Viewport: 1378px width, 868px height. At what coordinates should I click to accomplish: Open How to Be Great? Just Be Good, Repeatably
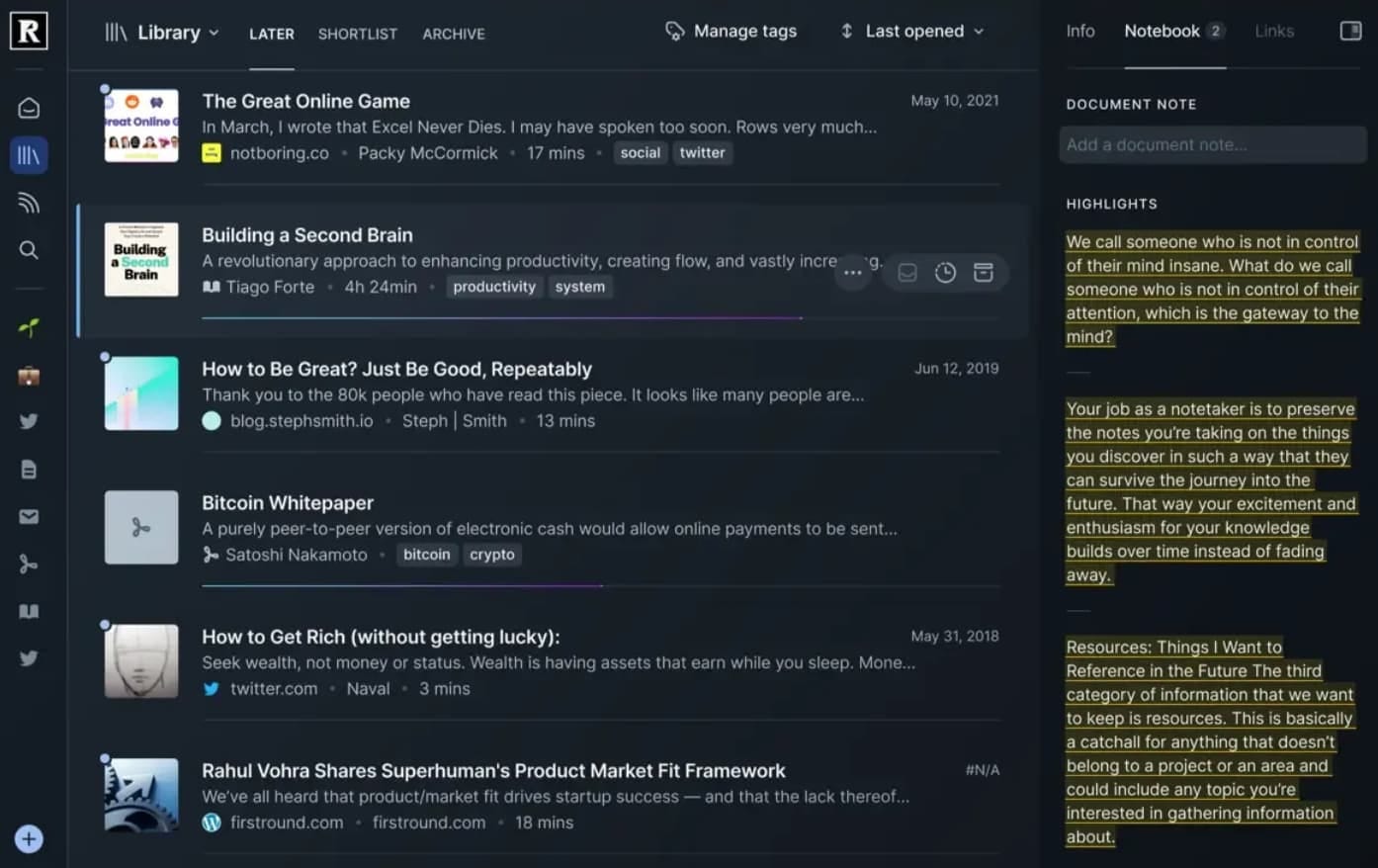(x=397, y=369)
